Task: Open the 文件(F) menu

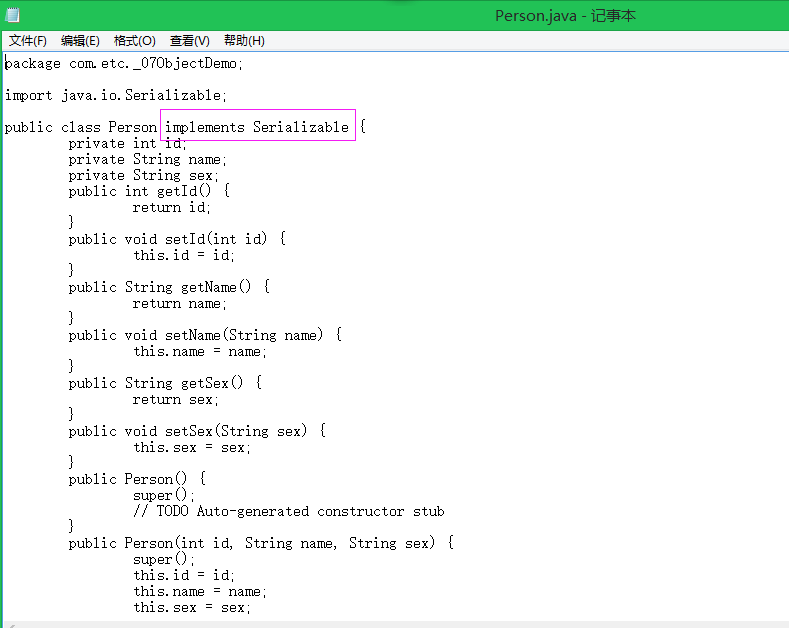Action: (x=28, y=41)
